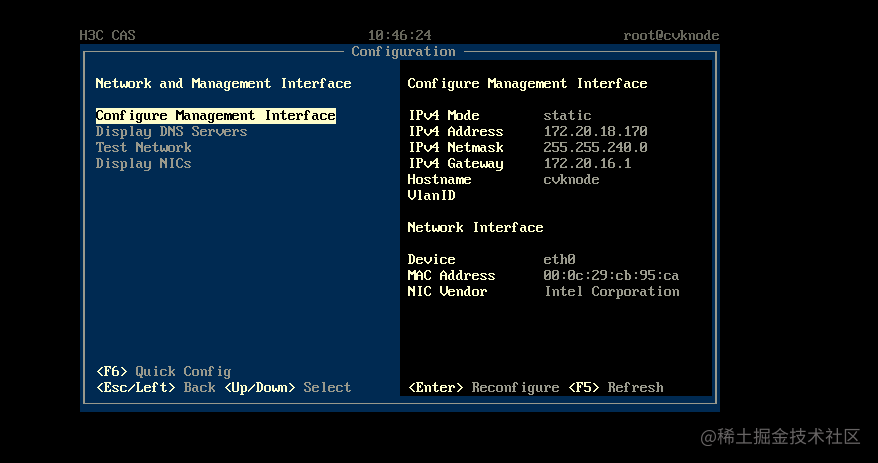Click the Hostname value cvknode
The width and height of the screenshot is (878, 463).
click(571, 180)
